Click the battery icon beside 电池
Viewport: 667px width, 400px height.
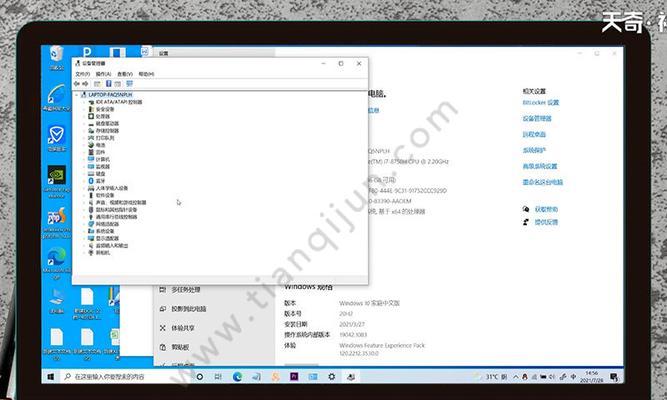91,145
